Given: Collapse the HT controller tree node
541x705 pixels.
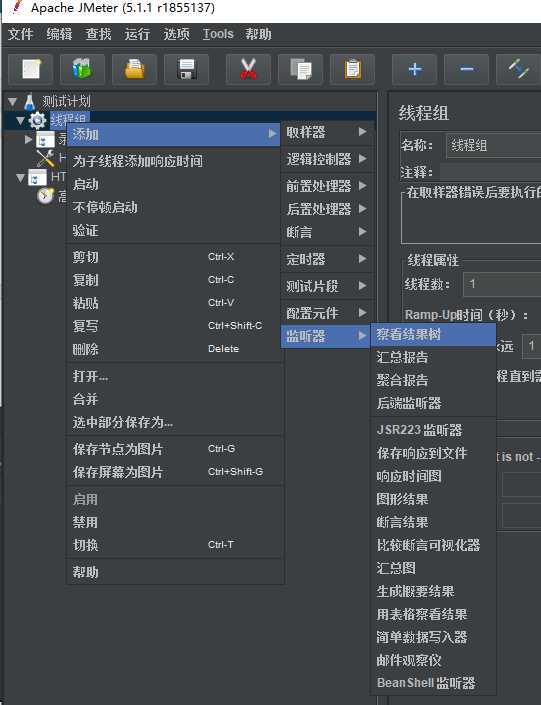Looking at the screenshot, I should click(20, 177).
